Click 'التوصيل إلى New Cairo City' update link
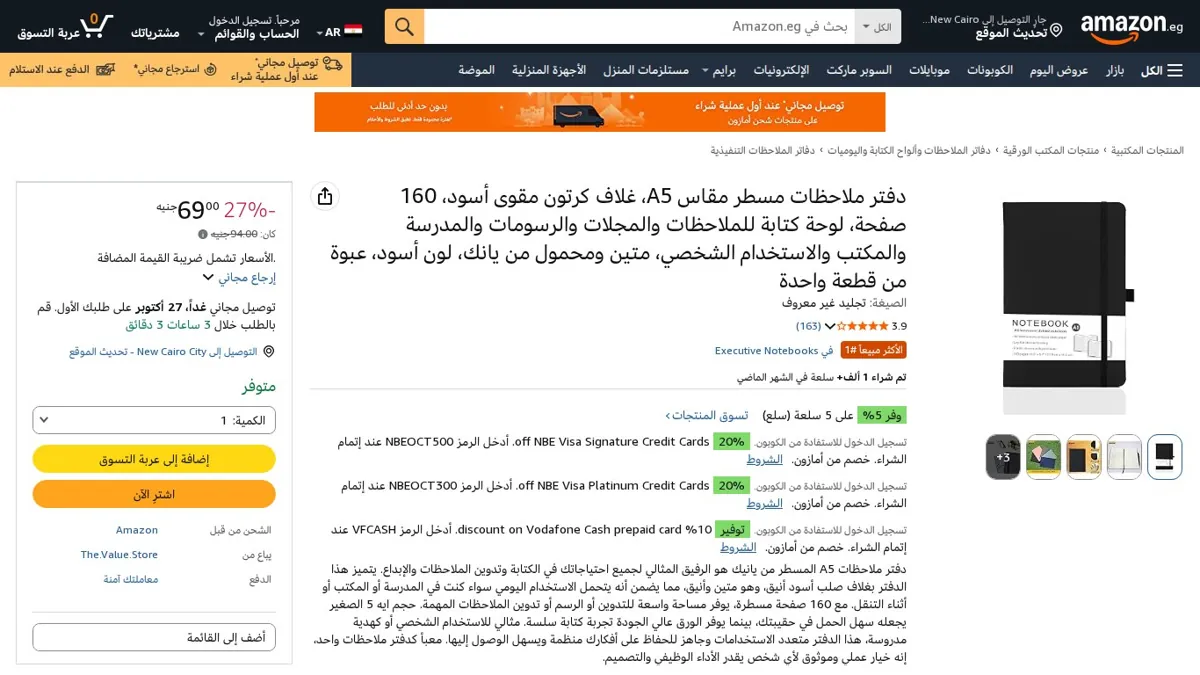1200x675 pixels. coord(163,352)
